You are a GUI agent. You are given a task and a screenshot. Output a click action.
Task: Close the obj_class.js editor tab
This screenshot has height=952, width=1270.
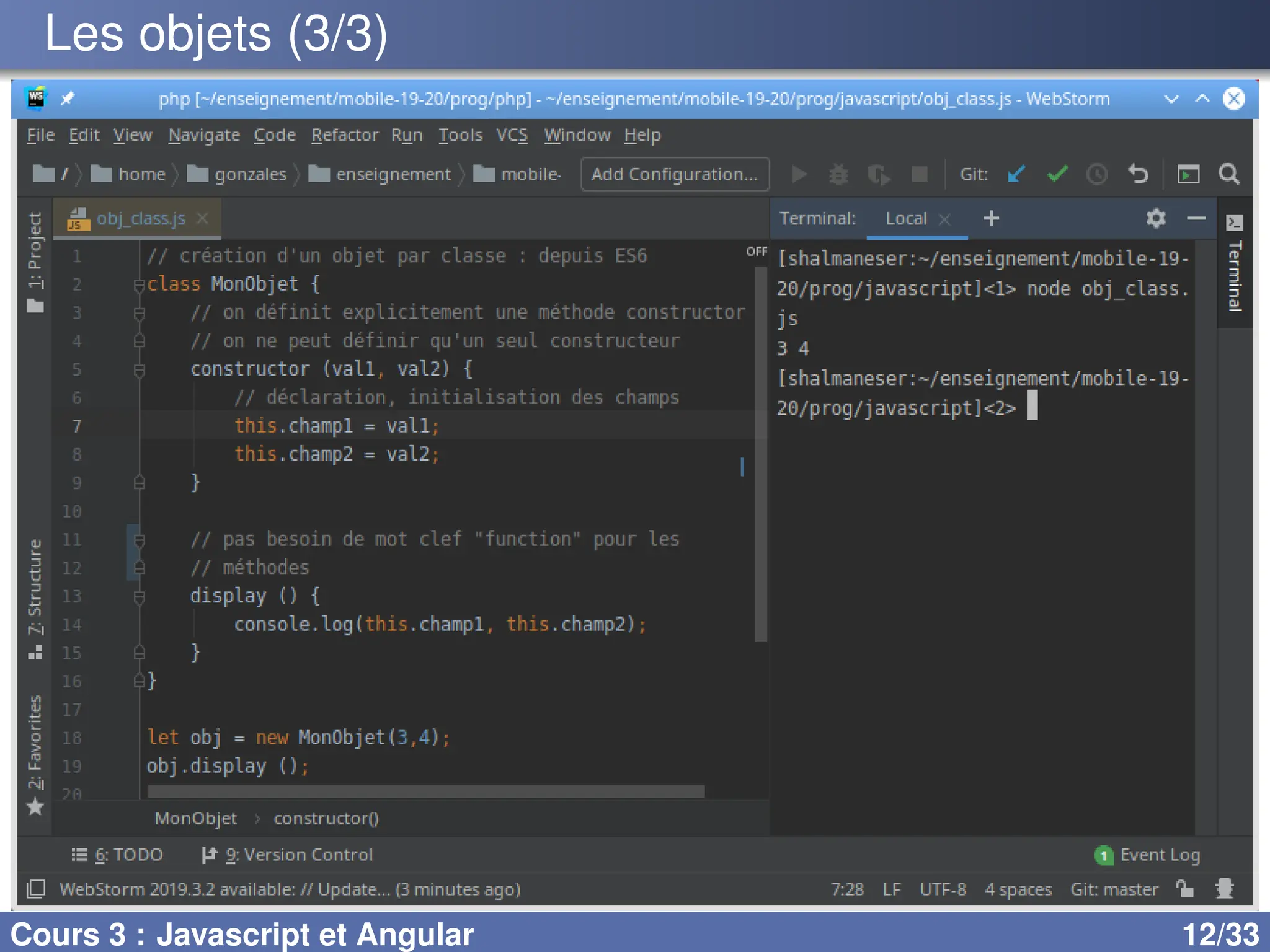202,219
